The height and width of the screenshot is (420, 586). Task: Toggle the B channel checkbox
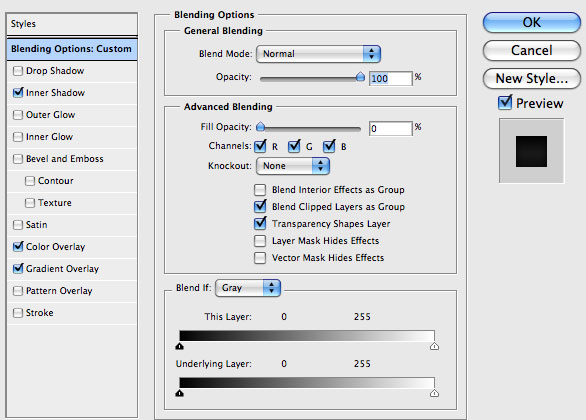click(x=329, y=146)
